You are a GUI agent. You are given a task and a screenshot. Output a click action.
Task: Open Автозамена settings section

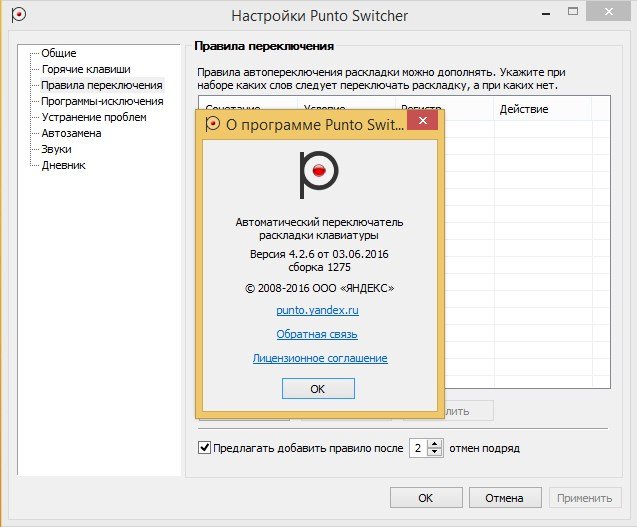point(71,133)
